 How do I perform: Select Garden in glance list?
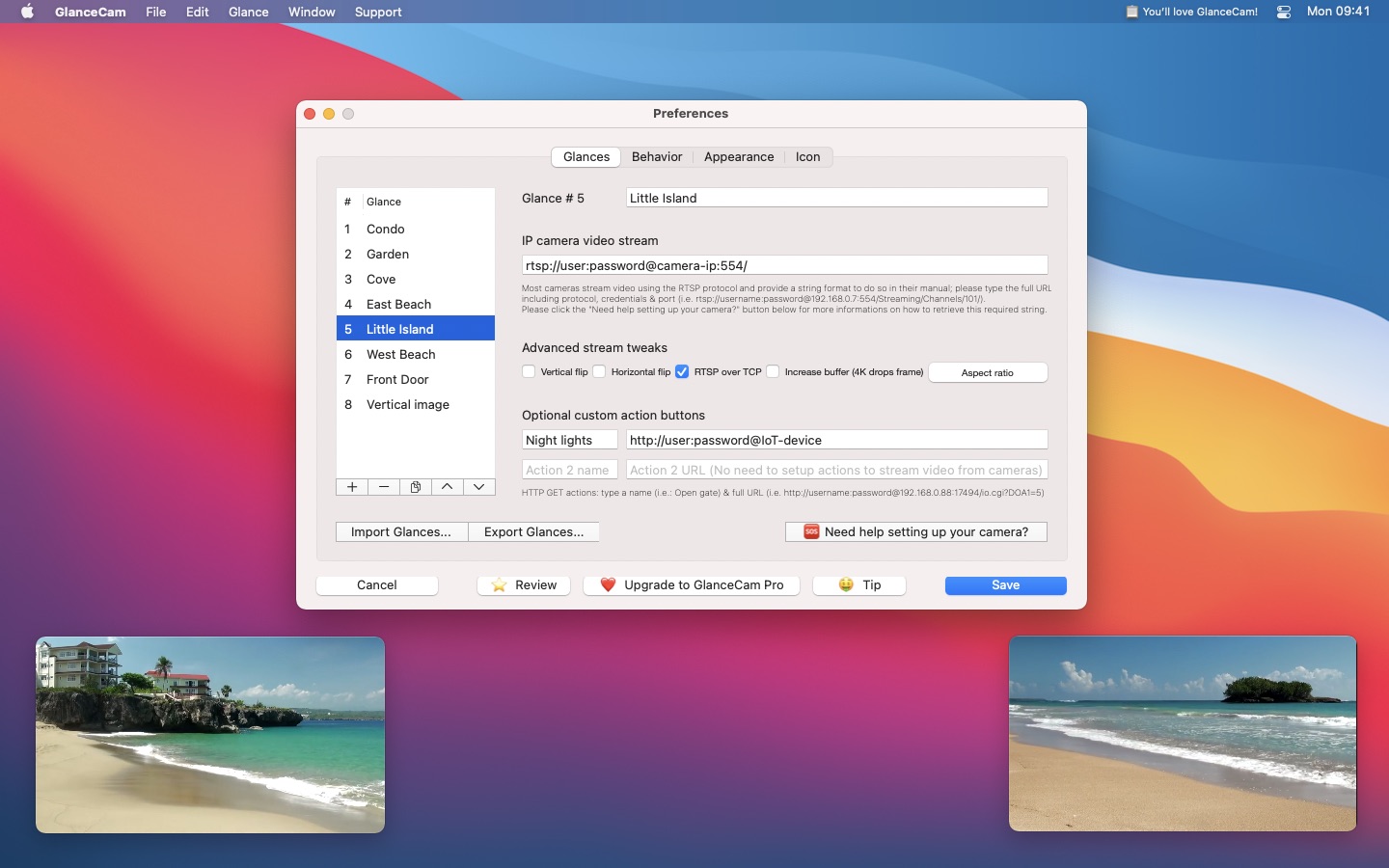pyautogui.click(x=416, y=254)
